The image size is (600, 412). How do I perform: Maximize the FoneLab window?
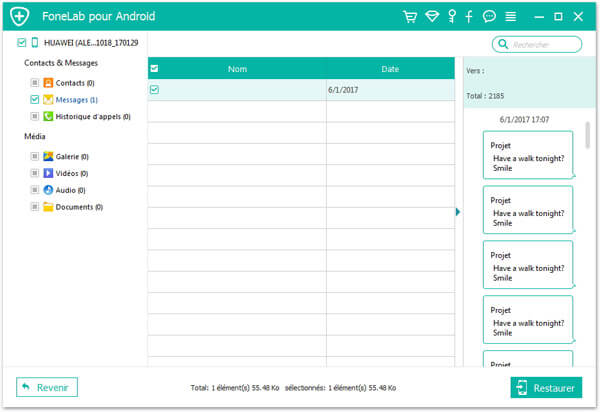558,16
